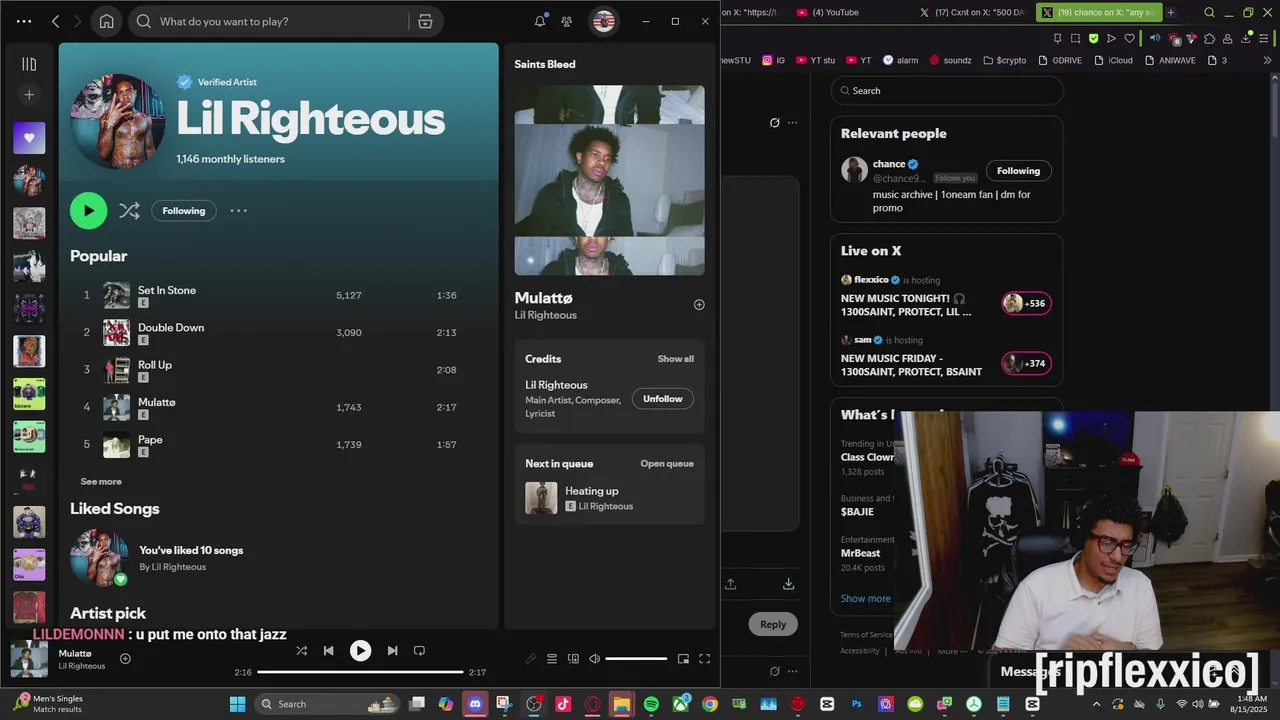The image size is (1280, 720).
Task: Open Spotify three-dot app menu
Action: [x=24, y=21]
